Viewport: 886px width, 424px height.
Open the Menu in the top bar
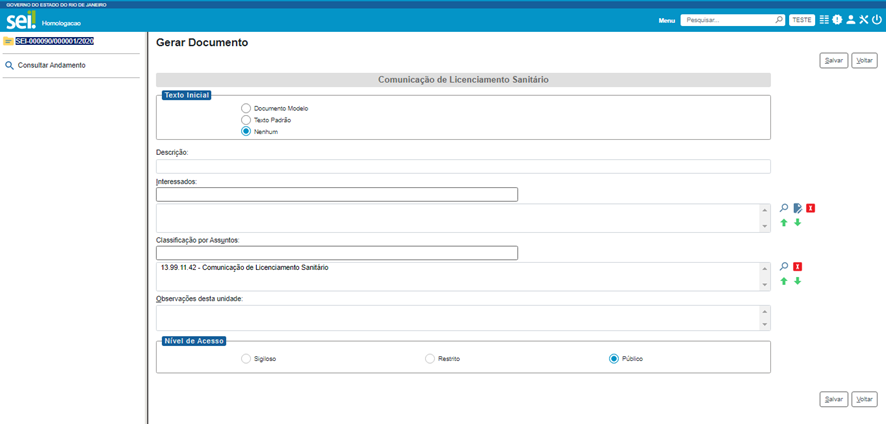[x=667, y=20]
